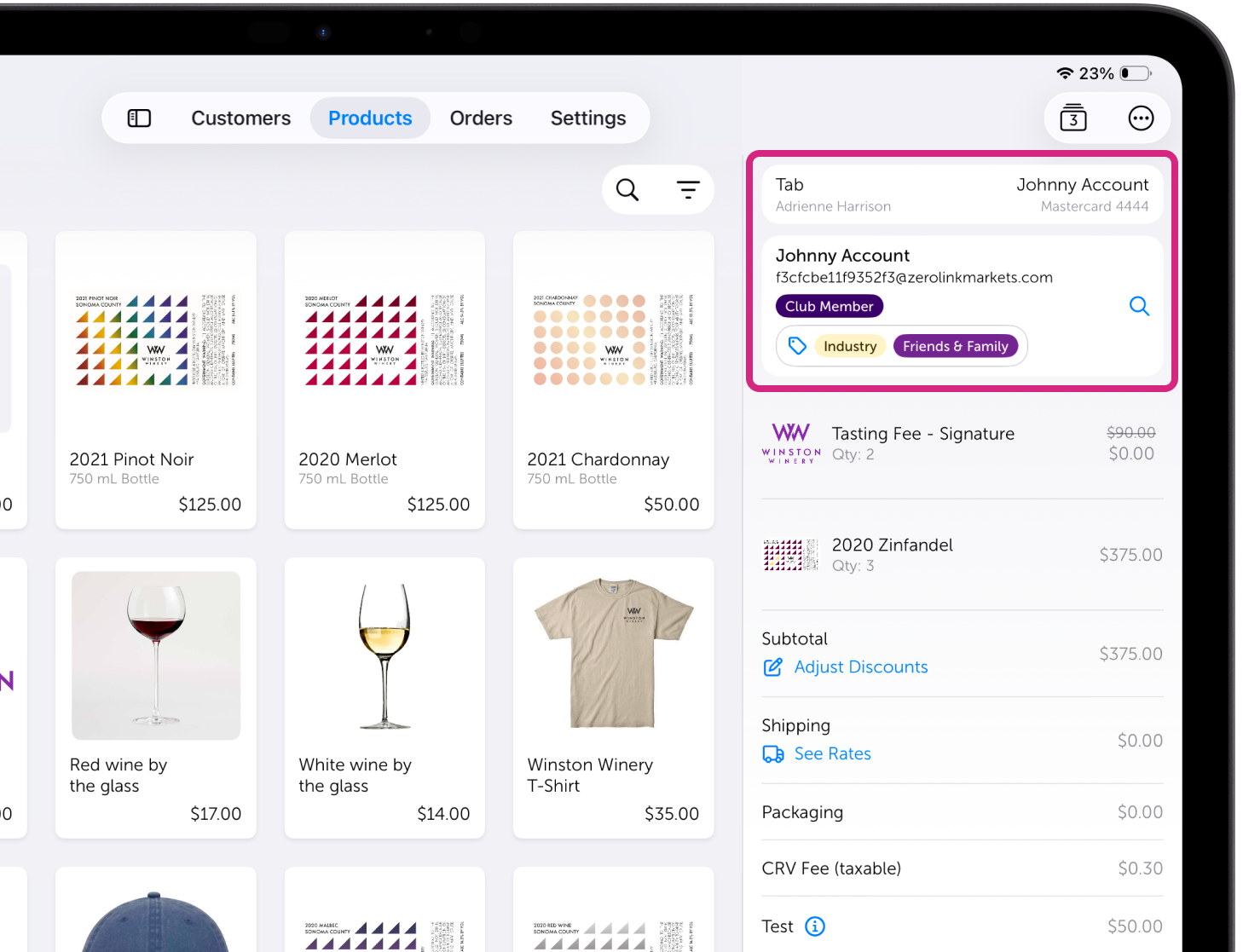Click the $50.00 Test fee amount
The image size is (1243, 952).
[1135, 926]
